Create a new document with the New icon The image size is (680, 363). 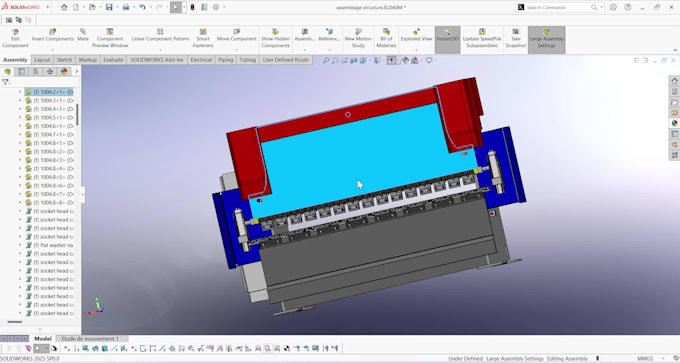76,7
